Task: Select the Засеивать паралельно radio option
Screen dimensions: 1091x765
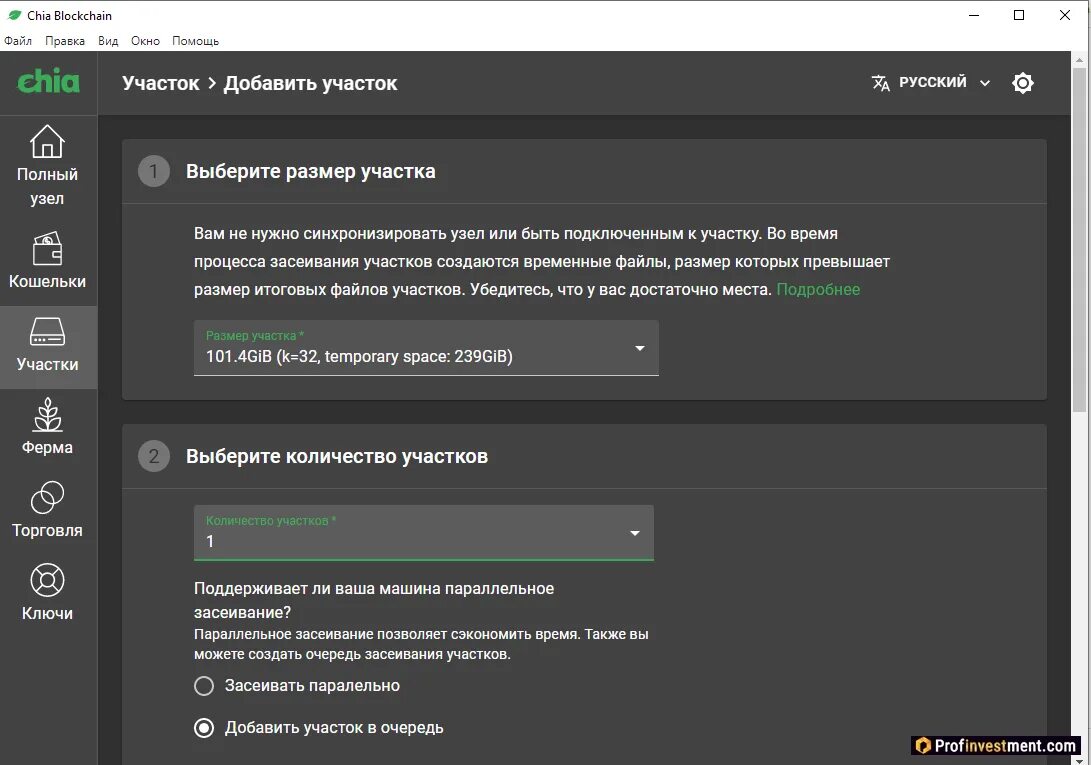Action: (x=204, y=686)
